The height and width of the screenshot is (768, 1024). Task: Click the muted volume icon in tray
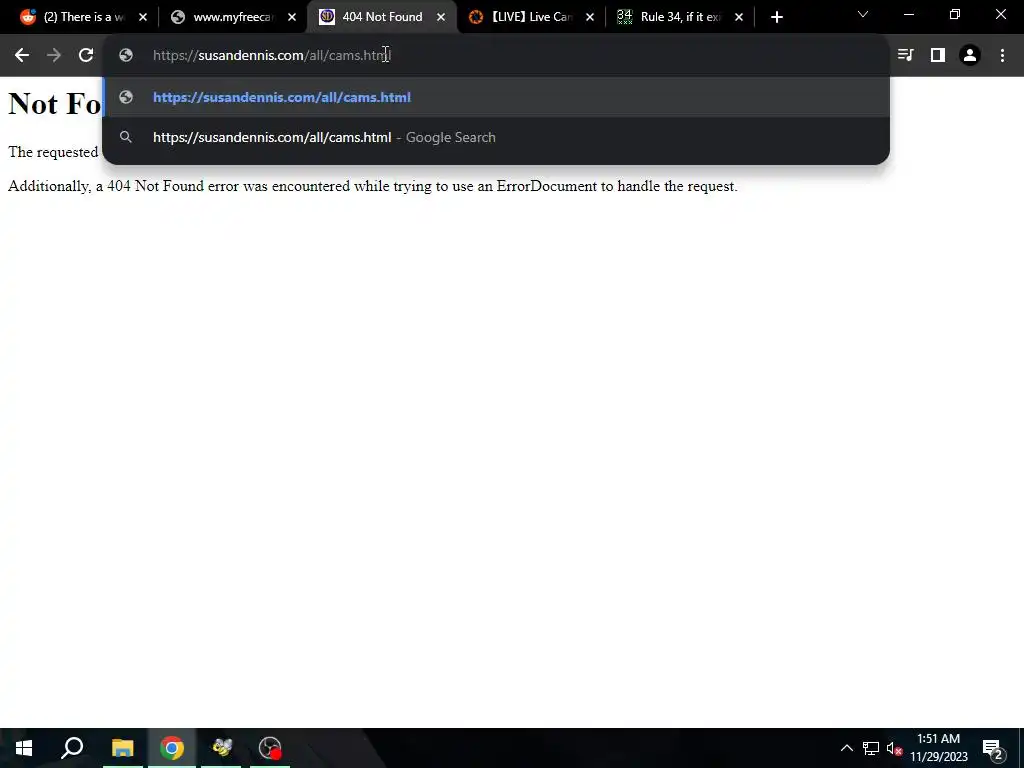[x=894, y=748]
